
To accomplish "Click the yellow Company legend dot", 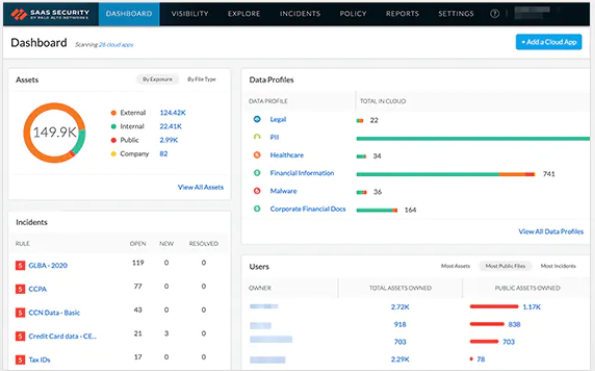I will pyautogui.click(x=113, y=154).
